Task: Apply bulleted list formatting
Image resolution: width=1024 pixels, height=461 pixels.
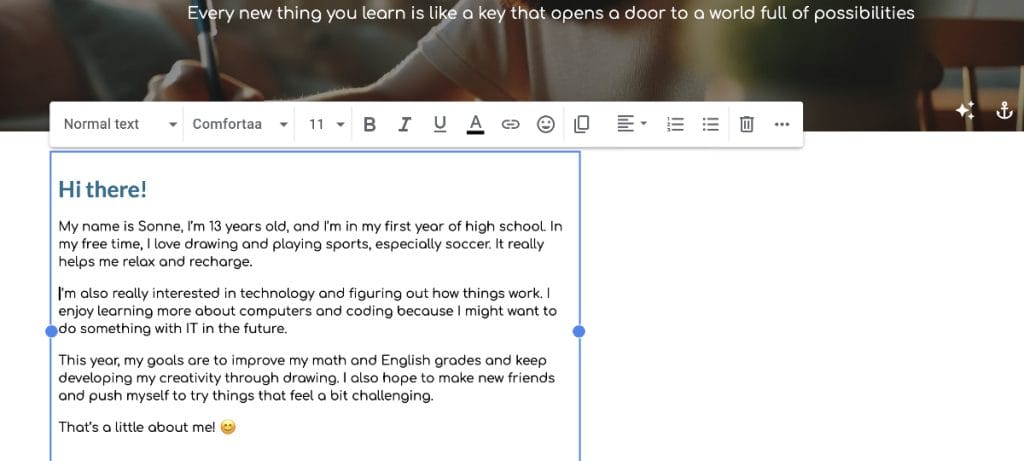Action: click(711, 124)
